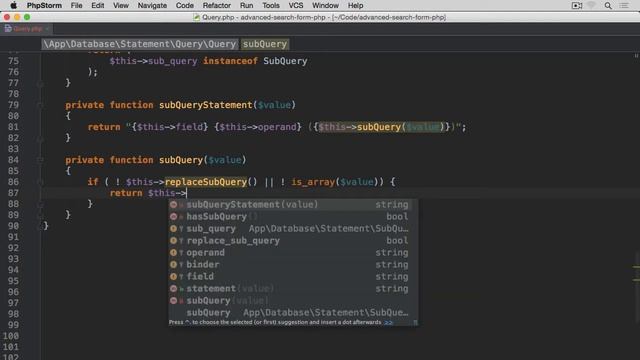Open the PhpStorm application menu

(x=44, y=5)
